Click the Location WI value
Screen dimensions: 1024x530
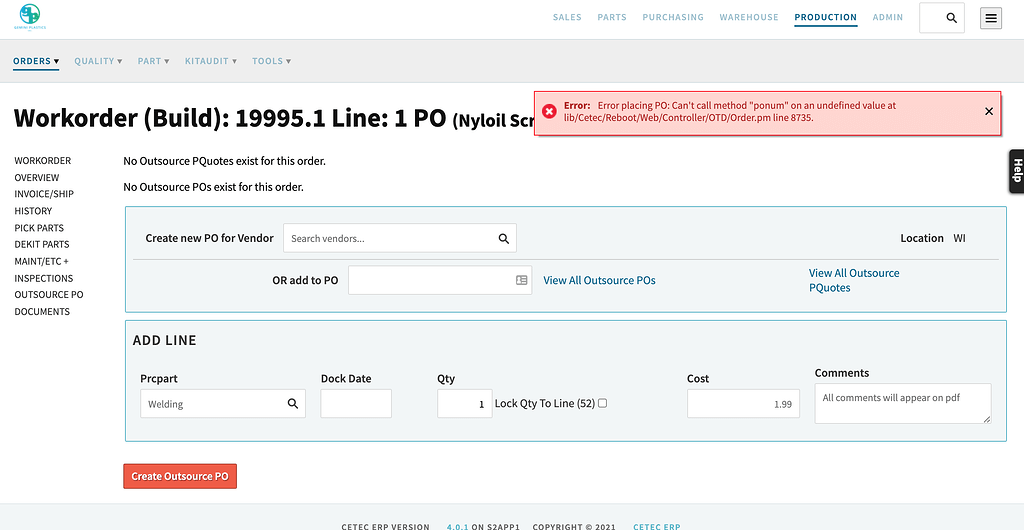[959, 238]
